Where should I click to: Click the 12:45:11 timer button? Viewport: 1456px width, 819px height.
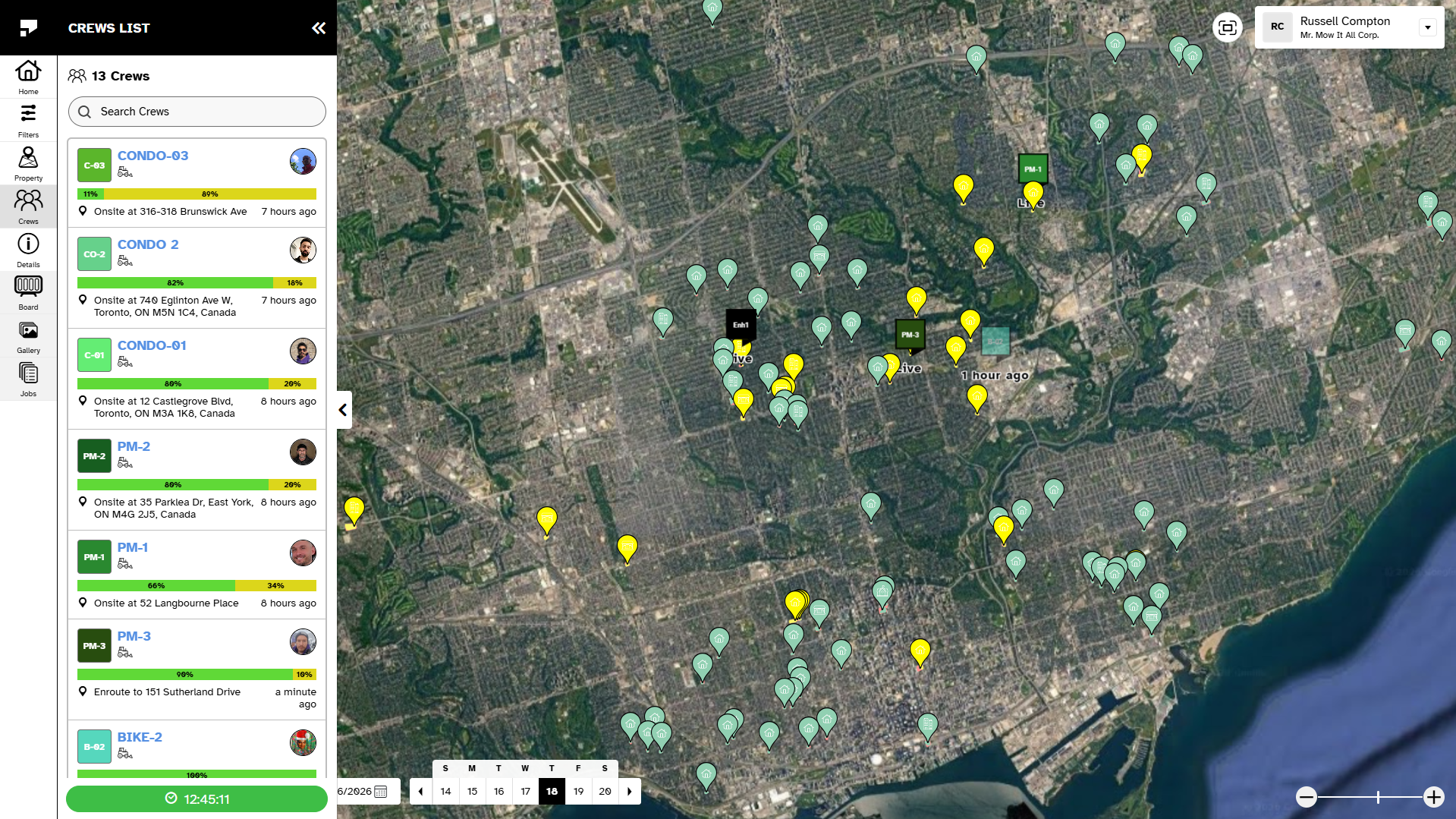pyautogui.click(x=197, y=799)
